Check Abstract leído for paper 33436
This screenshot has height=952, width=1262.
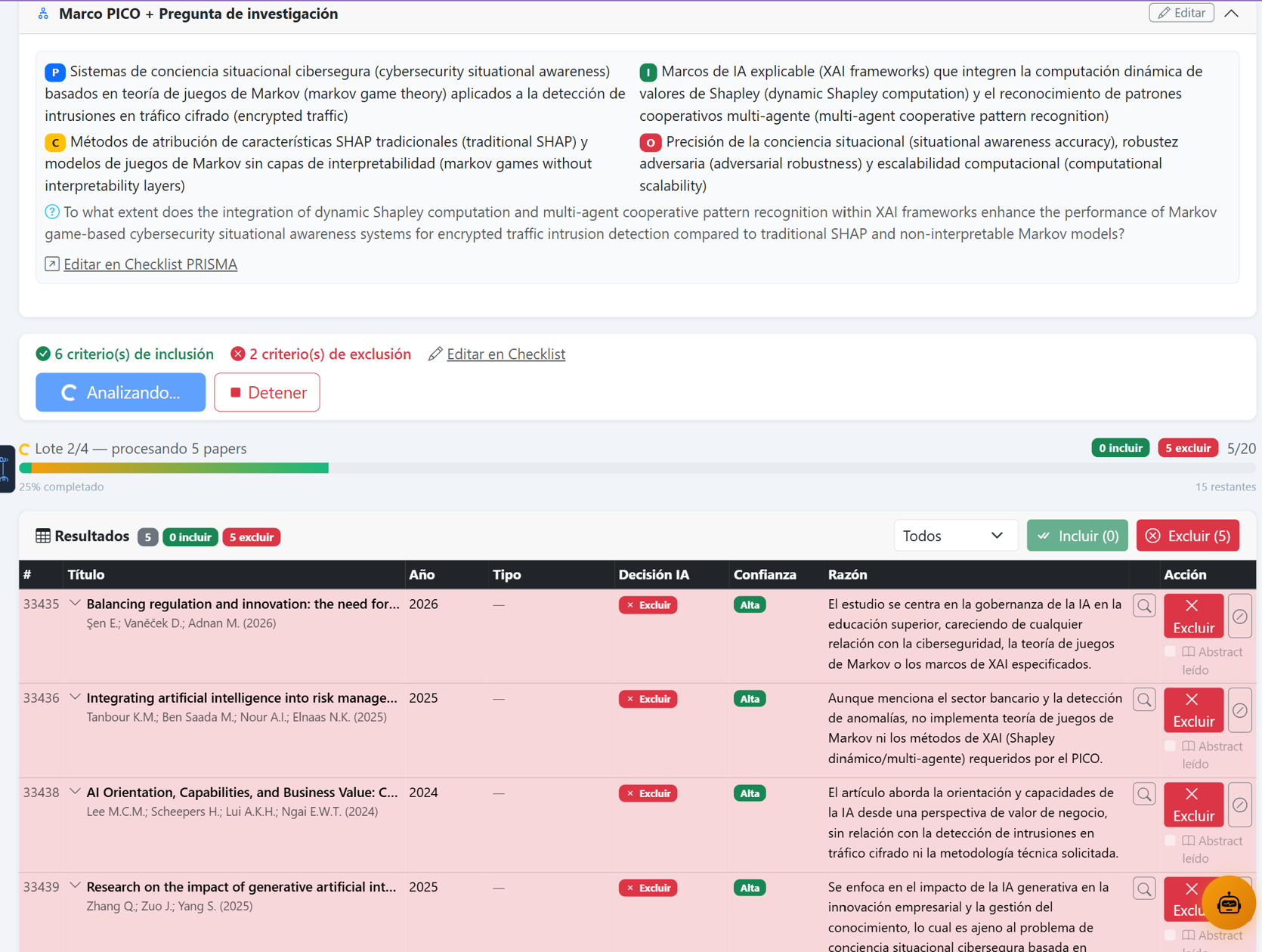(1171, 746)
